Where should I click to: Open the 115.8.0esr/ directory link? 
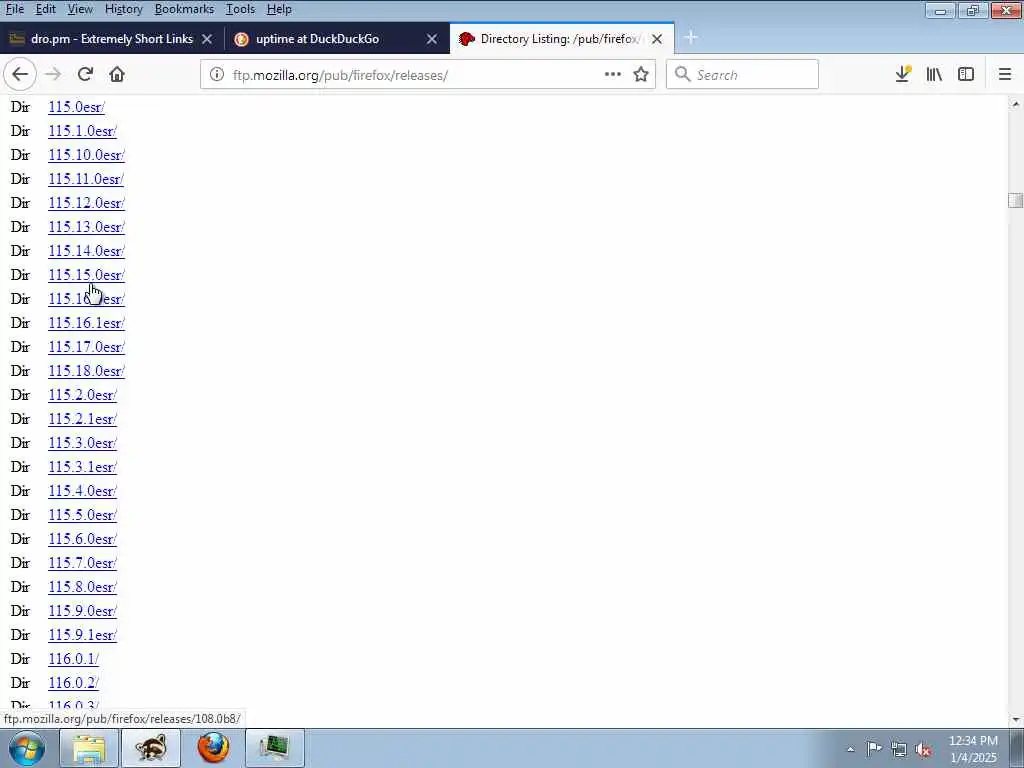click(x=82, y=587)
